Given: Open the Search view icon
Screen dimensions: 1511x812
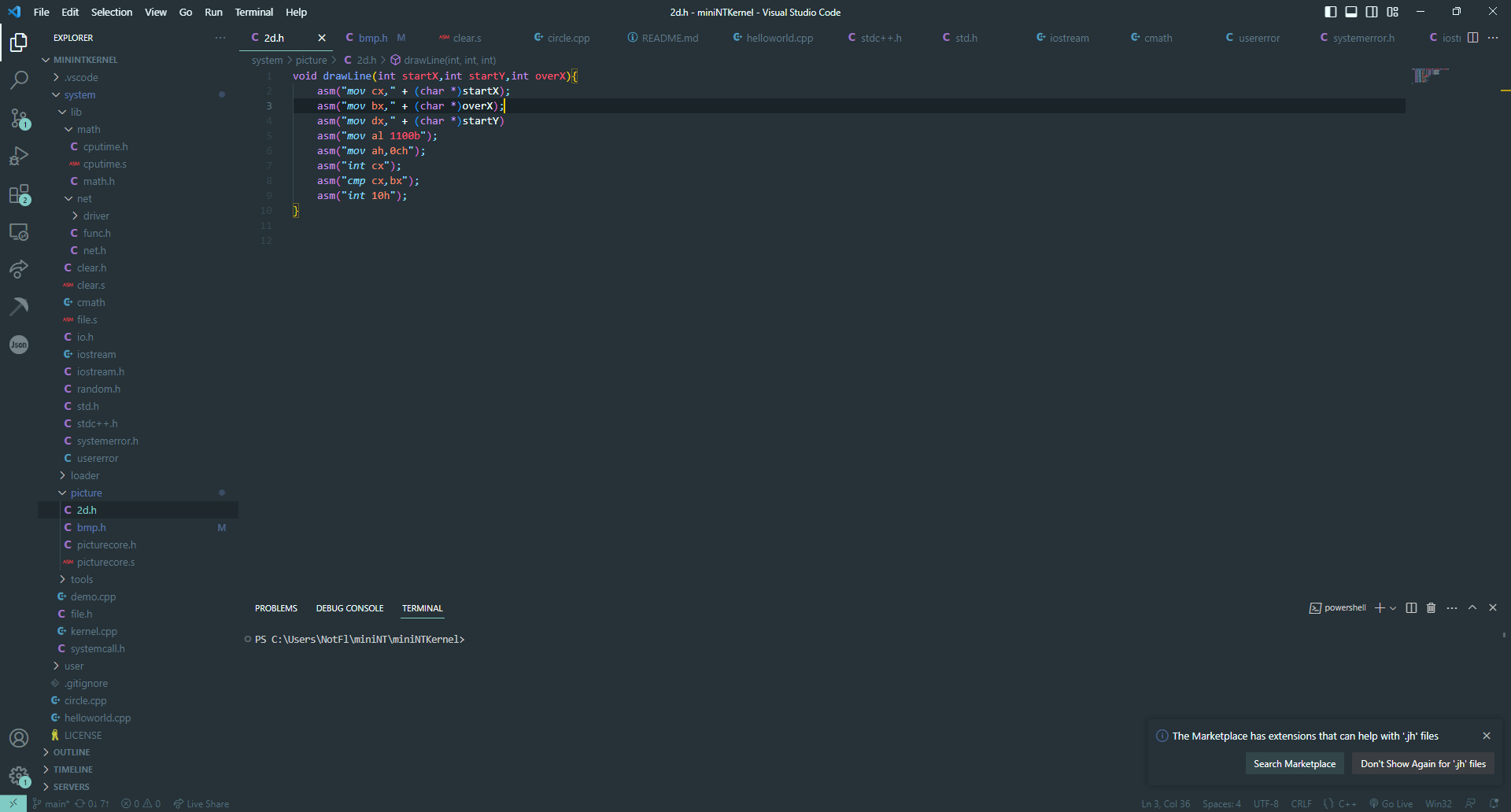Looking at the screenshot, I should pos(19,79).
